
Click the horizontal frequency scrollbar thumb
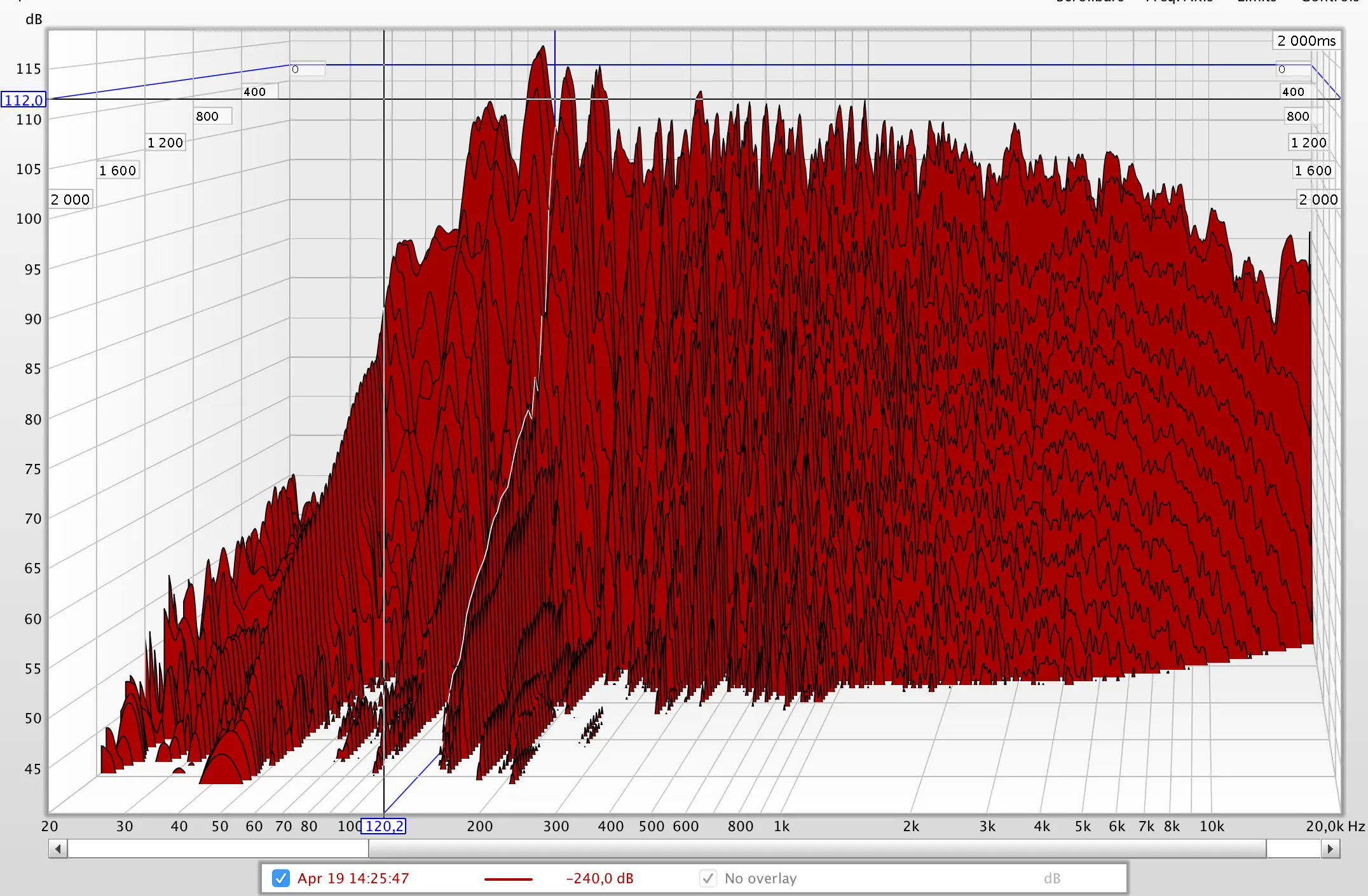817,849
